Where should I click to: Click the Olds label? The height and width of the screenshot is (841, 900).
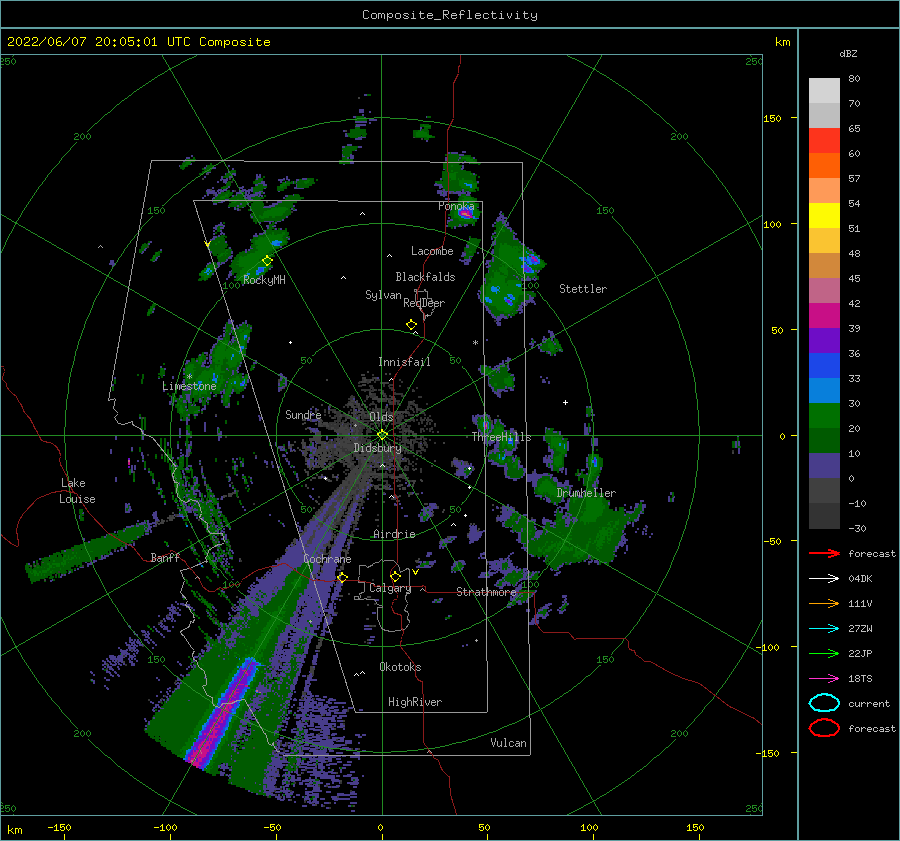pyautogui.click(x=381, y=417)
